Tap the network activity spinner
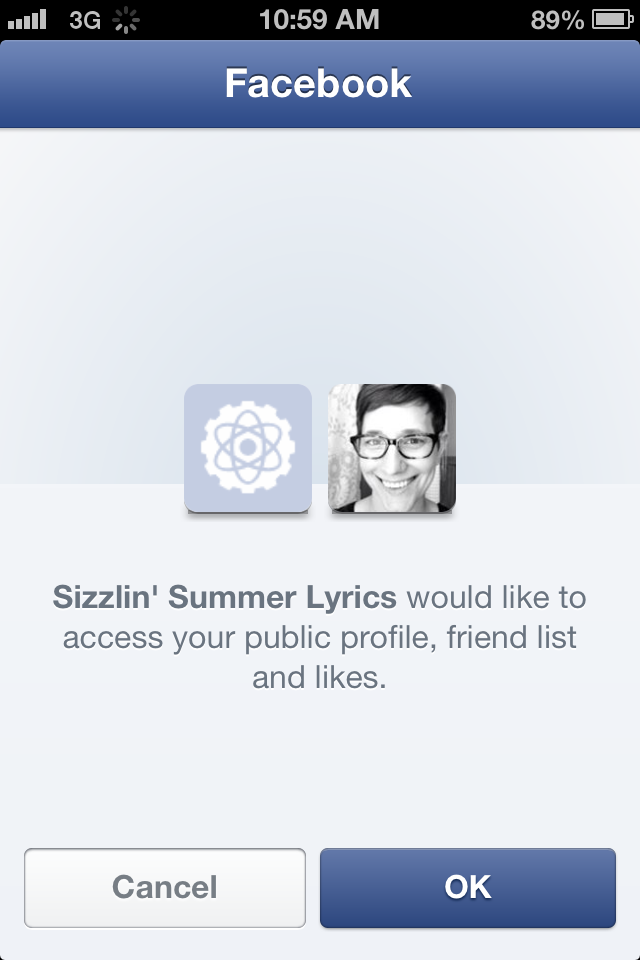The height and width of the screenshot is (960, 640). coord(128,20)
